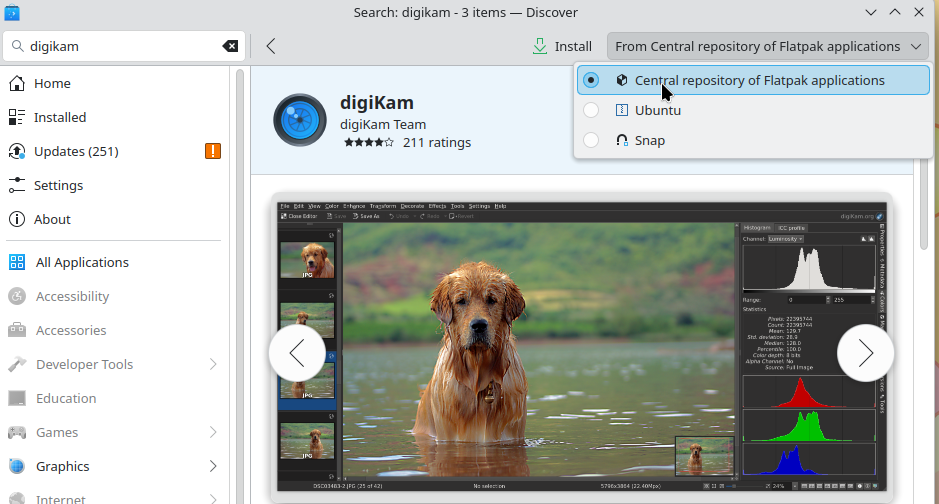
Task: Click the Graphics globe icon
Action: pyautogui.click(x=17, y=466)
